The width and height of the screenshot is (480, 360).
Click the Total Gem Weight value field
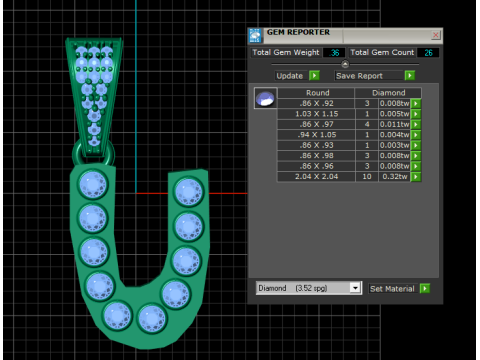334,53
